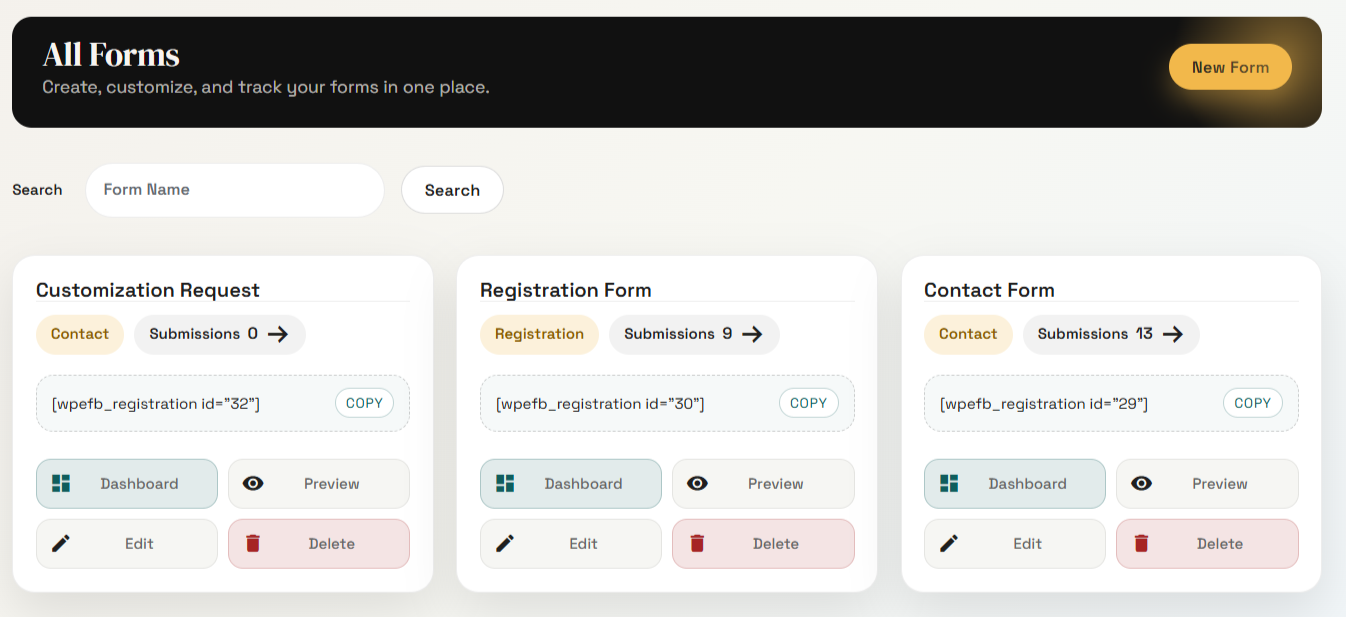Click the Search button
This screenshot has height=617, width=1346.
click(x=452, y=189)
